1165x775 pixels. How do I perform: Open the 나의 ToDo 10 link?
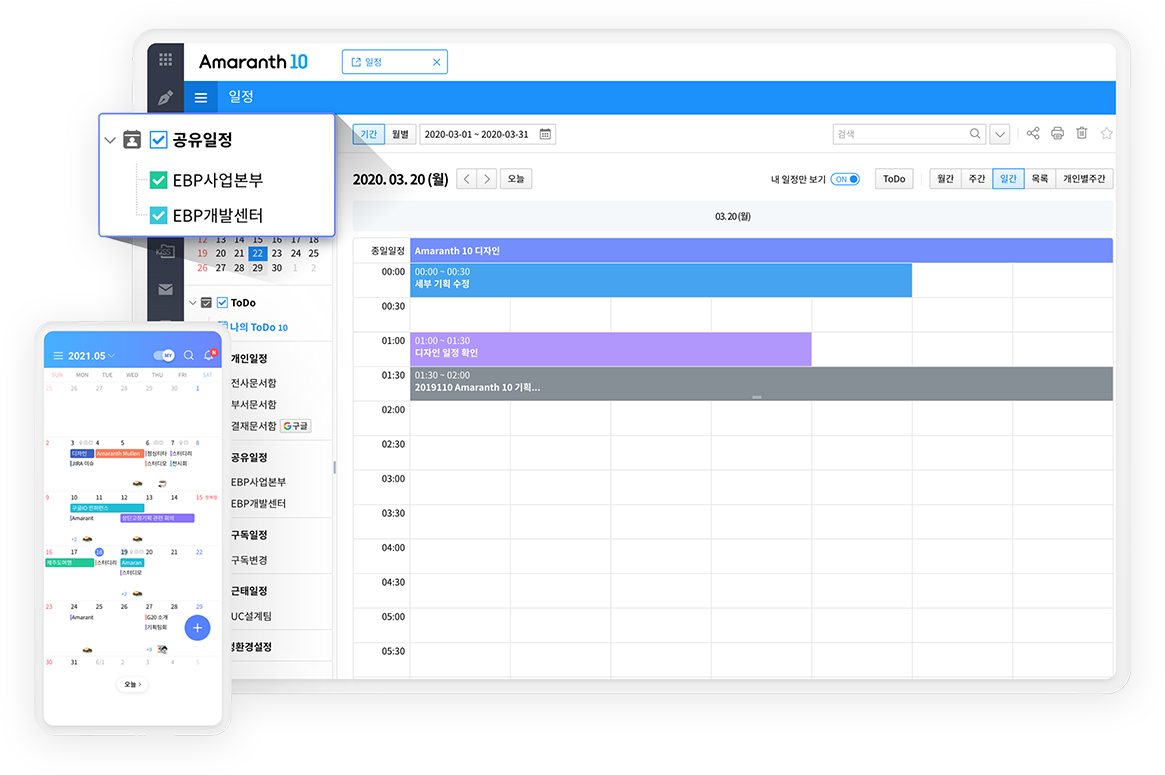pos(259,327)
